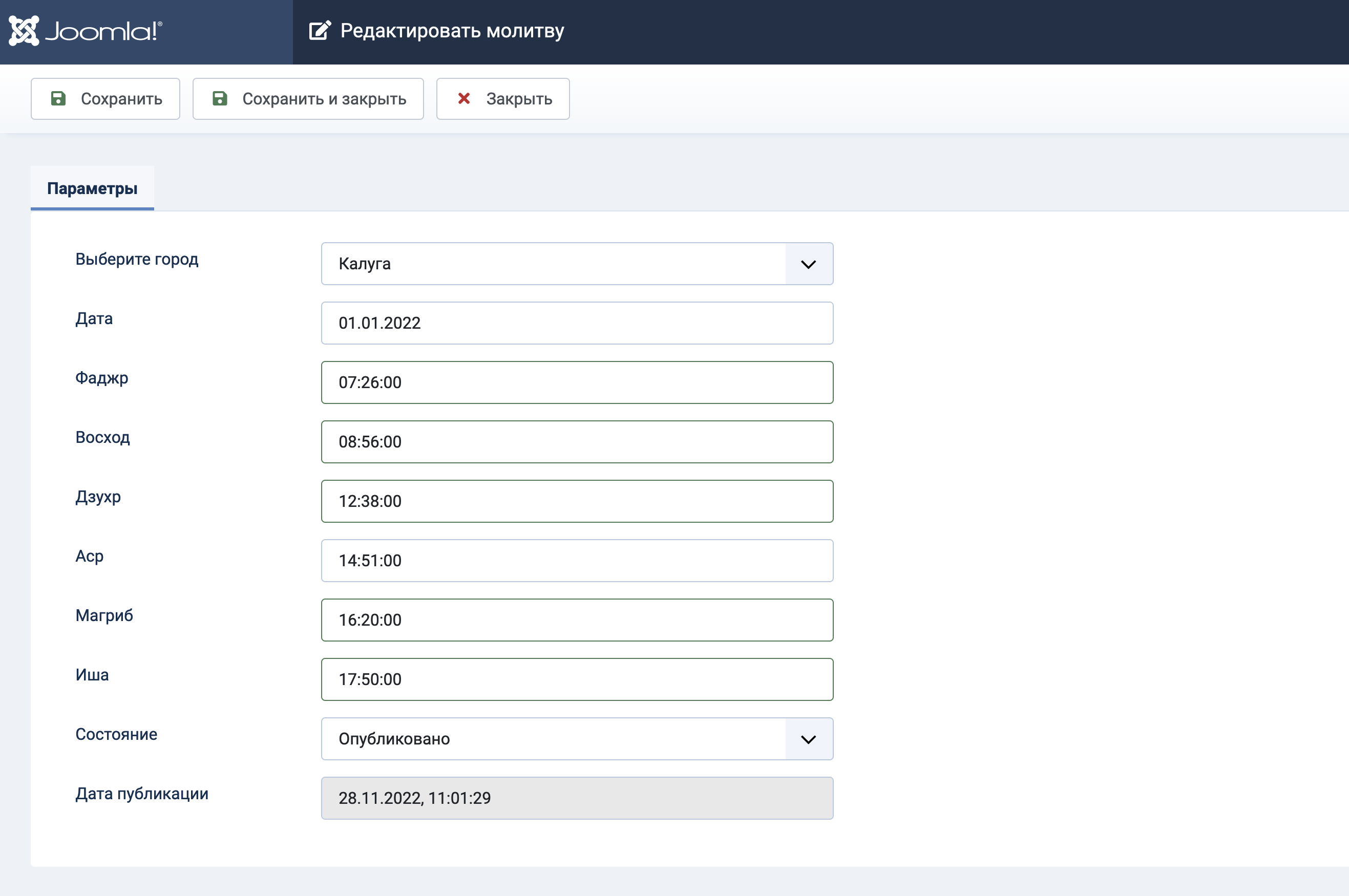Click the Магриб label

[104, 615]
